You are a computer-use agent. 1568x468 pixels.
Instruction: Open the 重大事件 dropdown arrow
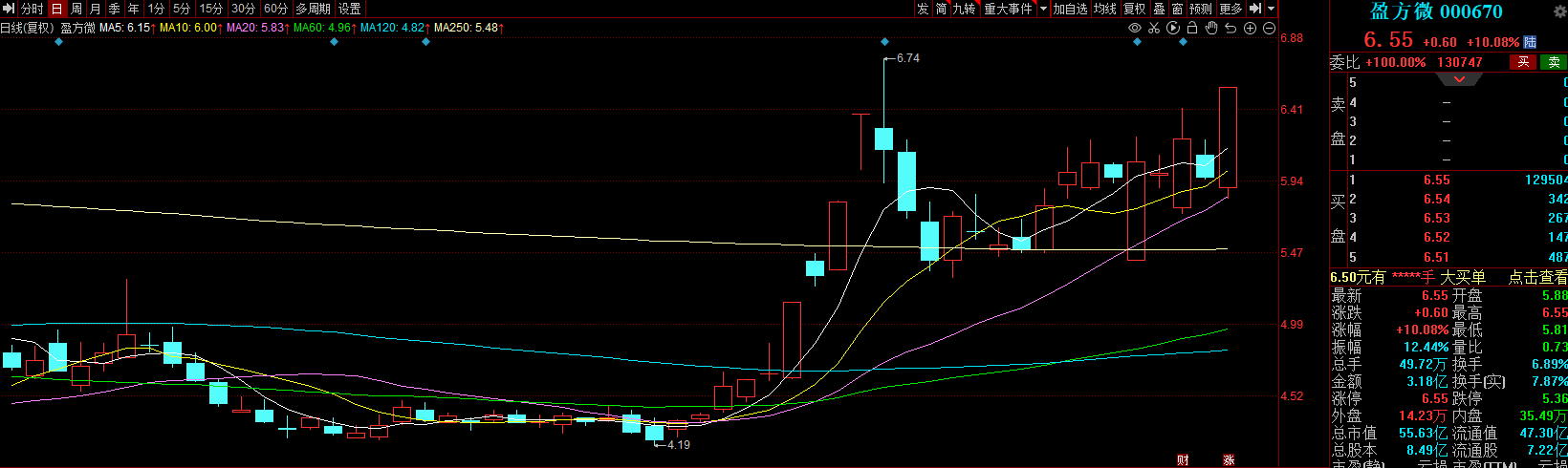(x=1041, y=9)
